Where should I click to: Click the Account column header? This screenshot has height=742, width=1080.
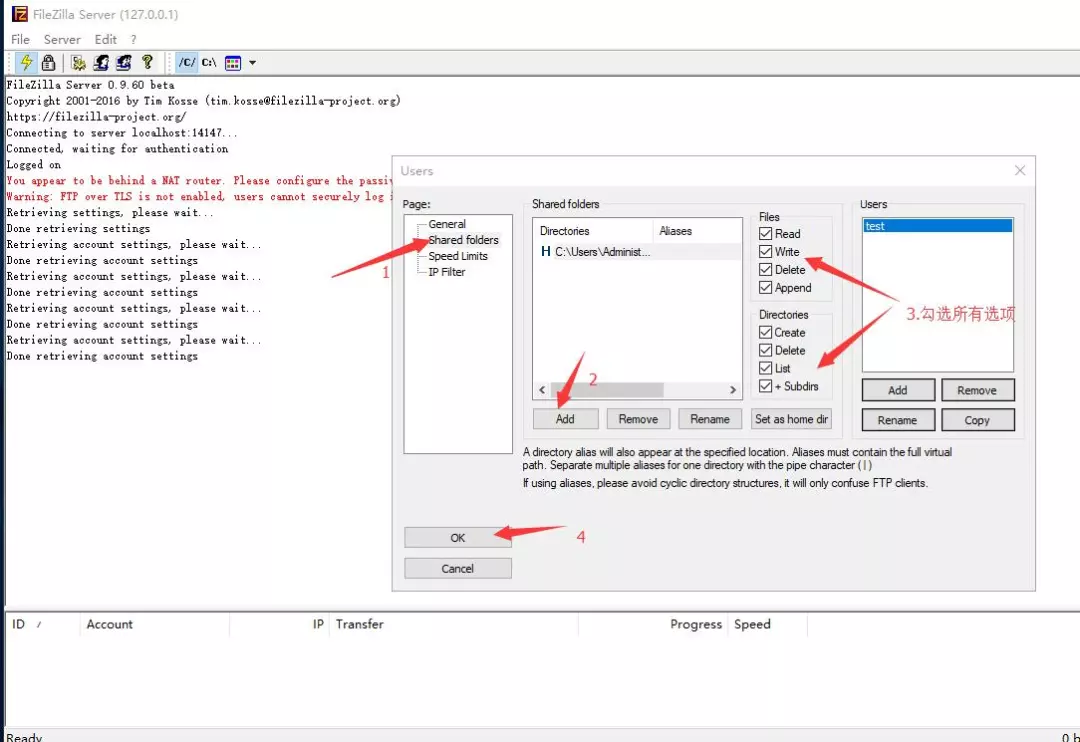click(154, 624)
